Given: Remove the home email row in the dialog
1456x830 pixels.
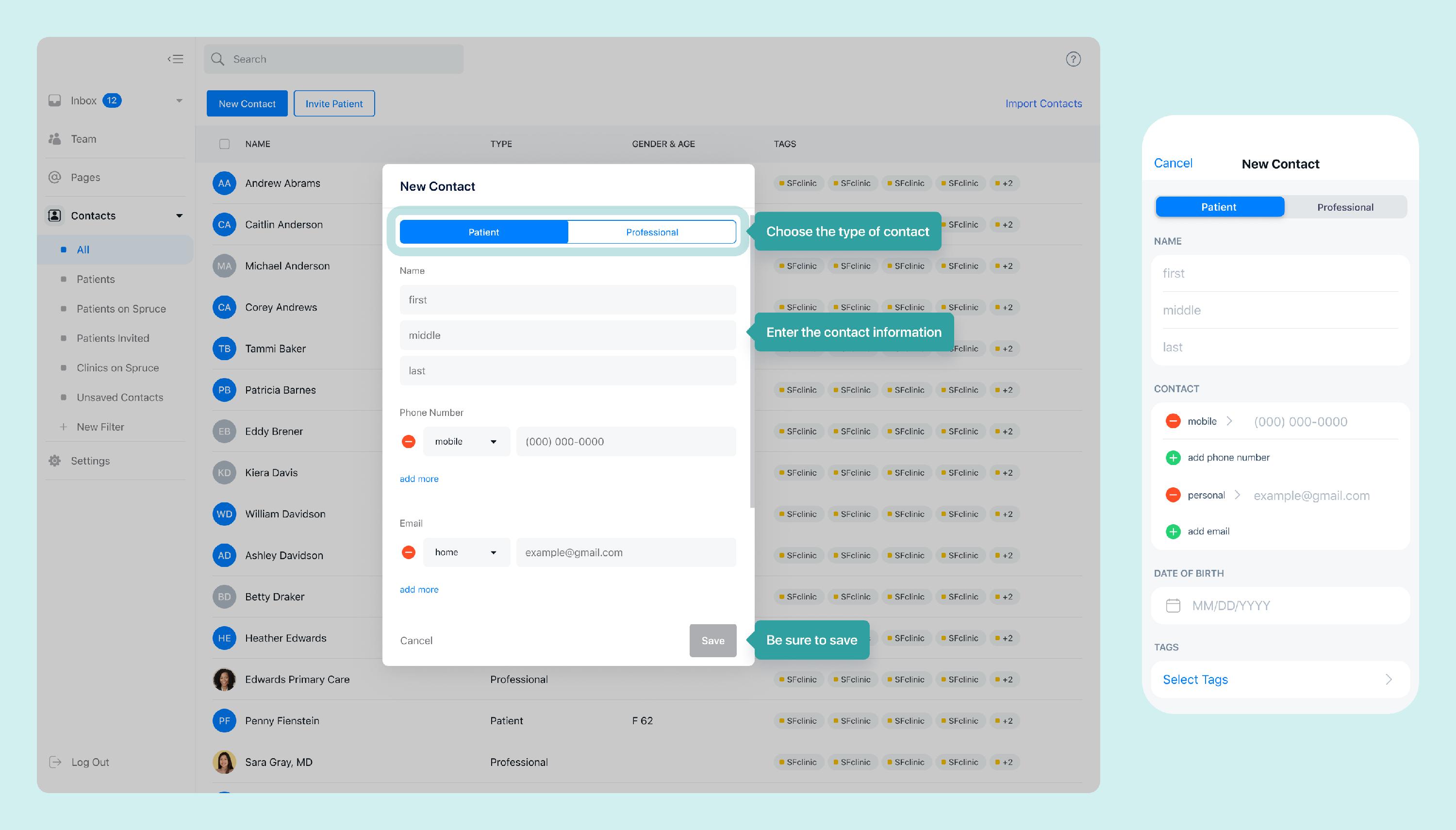Looking at the screenshot, I should click(x=409, y=552).
